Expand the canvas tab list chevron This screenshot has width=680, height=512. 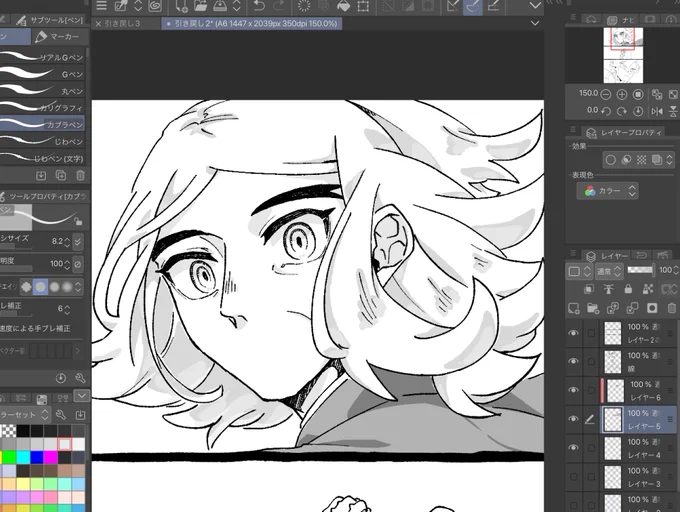click(535, 23)
